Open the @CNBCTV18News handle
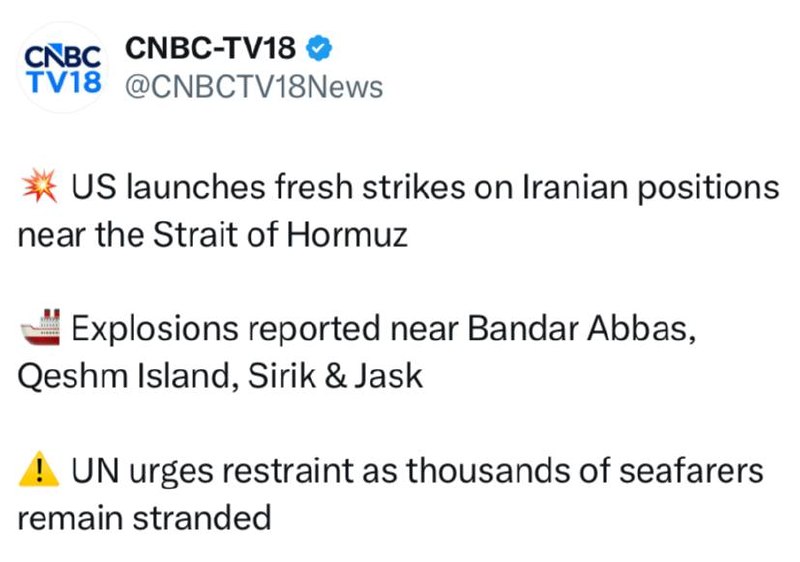This screenshot has height=562, width=800. (x=254, y=87)
